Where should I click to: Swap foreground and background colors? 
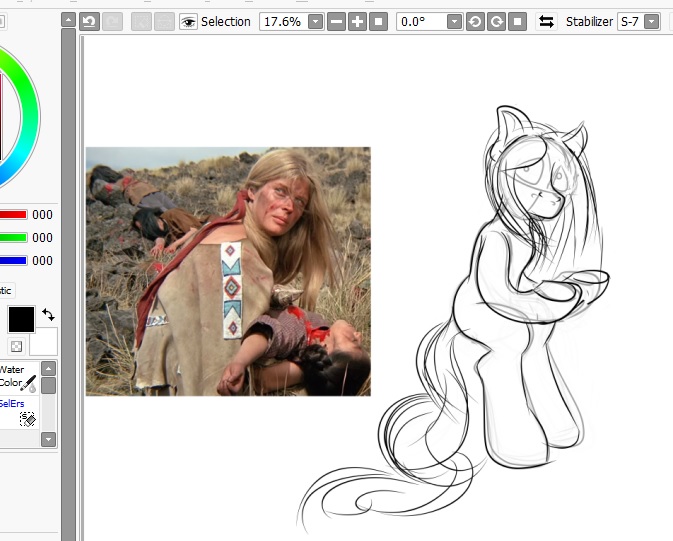point(49,315)
